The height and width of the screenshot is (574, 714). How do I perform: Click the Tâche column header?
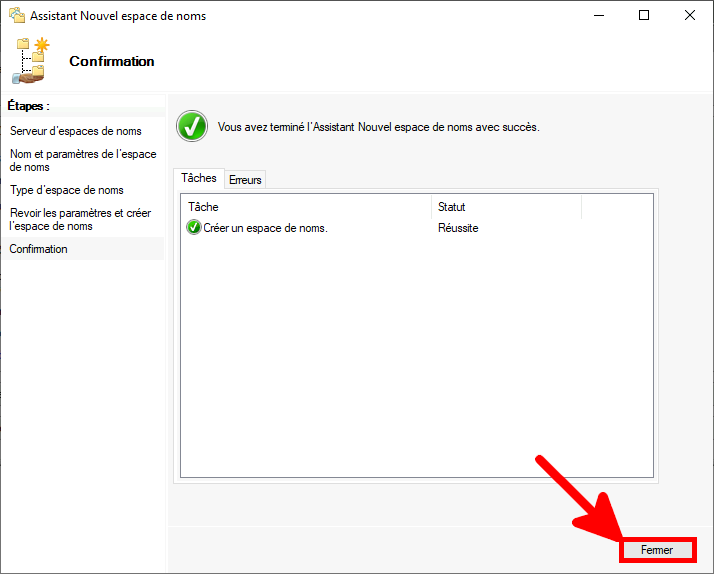(306, 207)
